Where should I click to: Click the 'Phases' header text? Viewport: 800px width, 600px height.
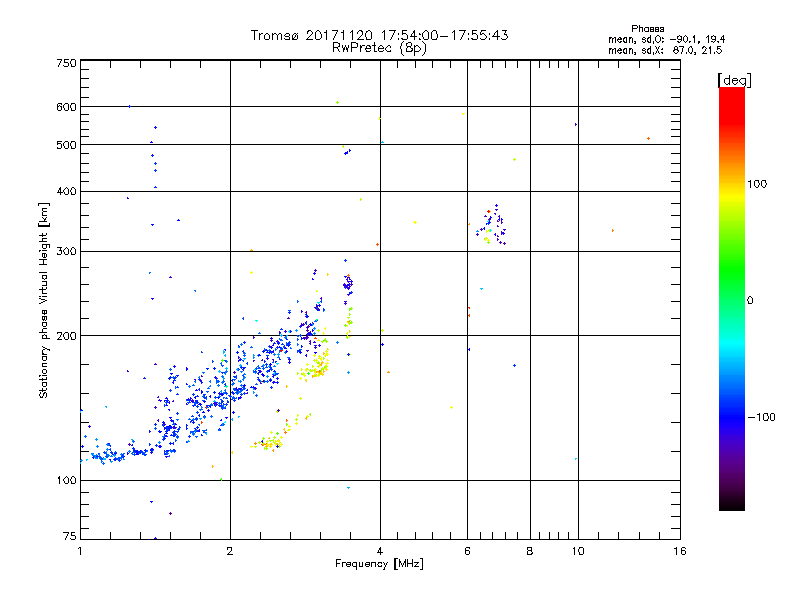pyautogui.click(x=647, y=29)
